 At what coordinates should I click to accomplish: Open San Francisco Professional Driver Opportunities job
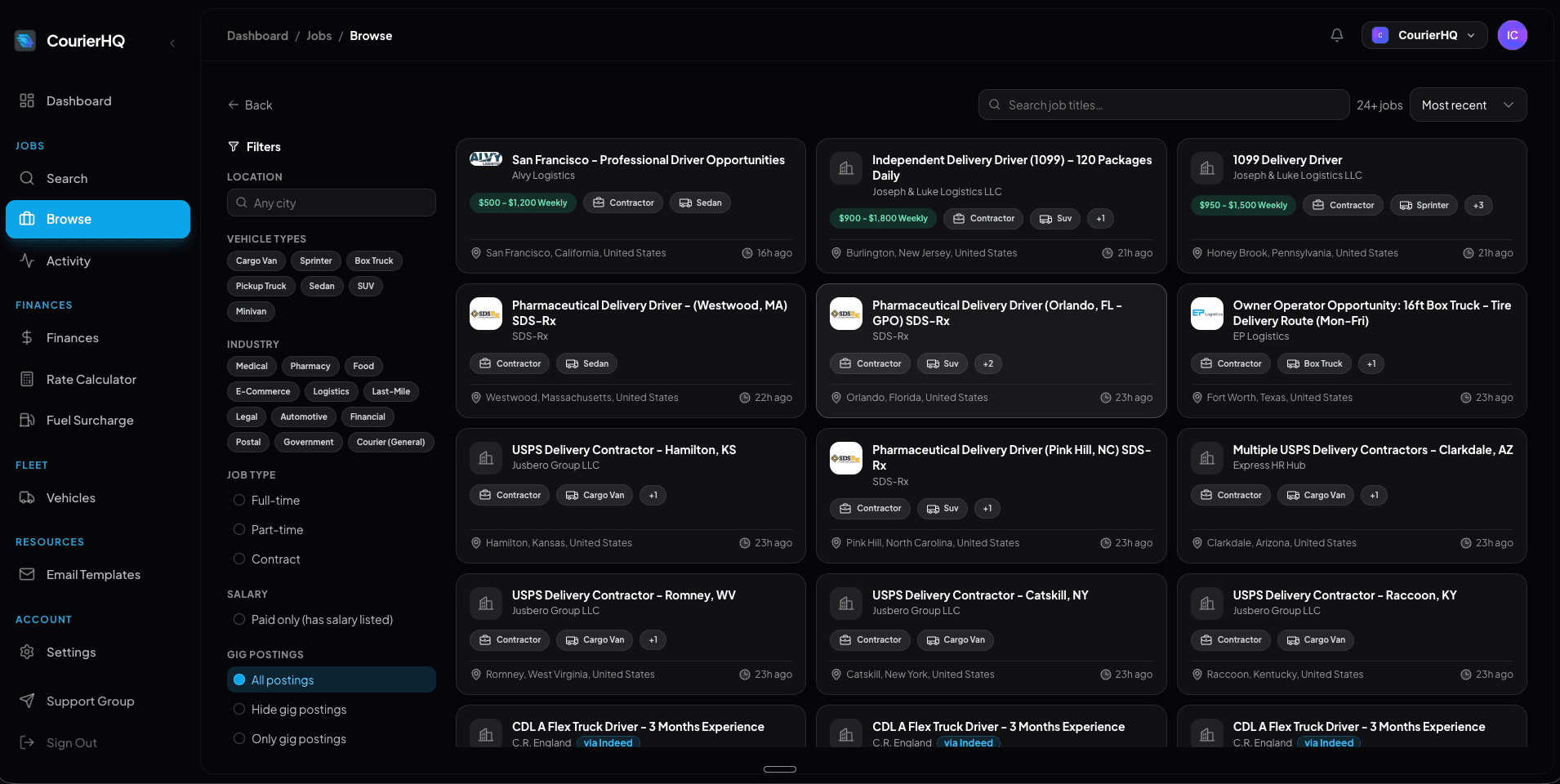pyautogui.click(x=631, y=206)
